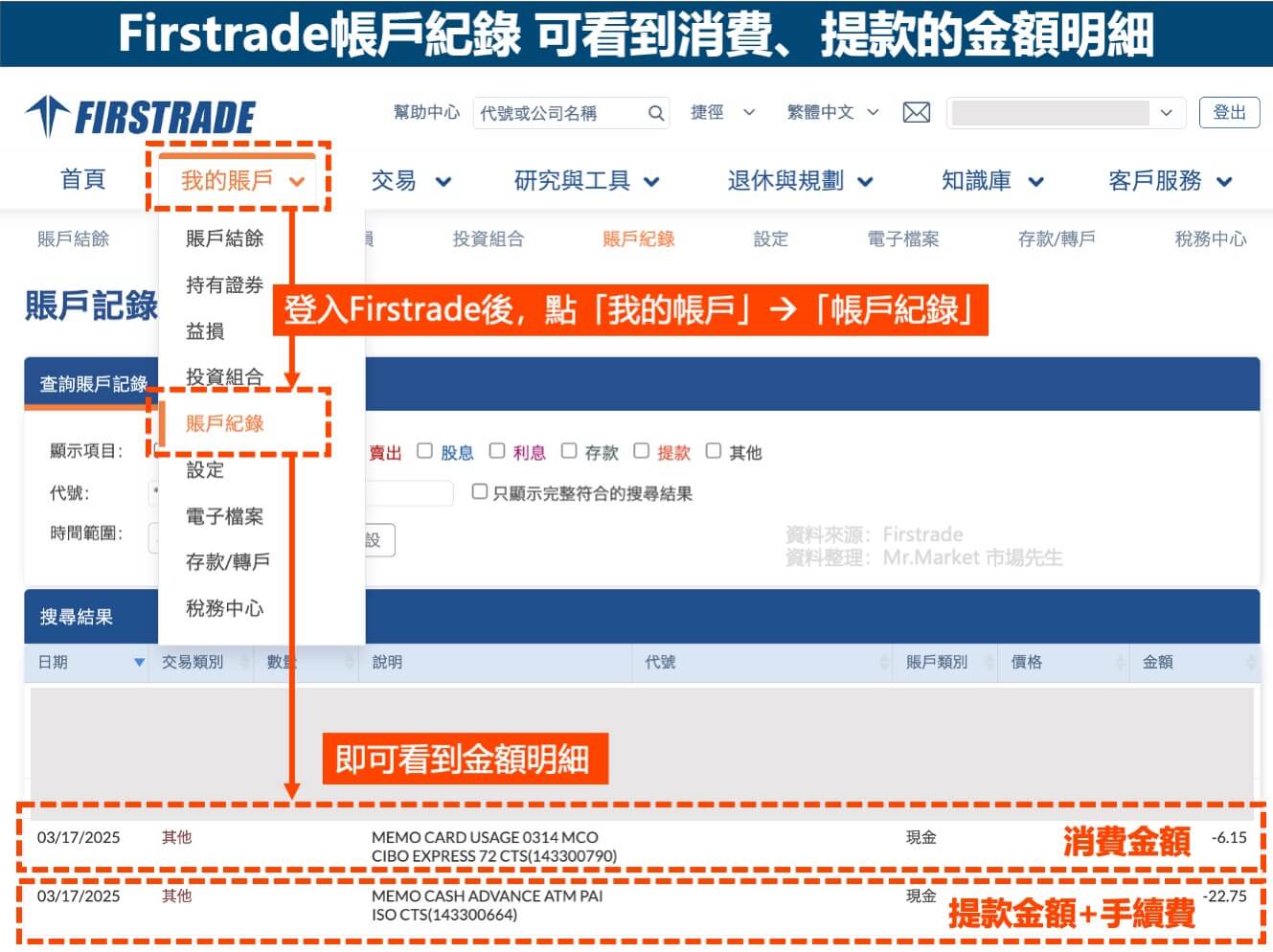
Task: Click the 登出 button
Action: click(x=1229, y=113)
